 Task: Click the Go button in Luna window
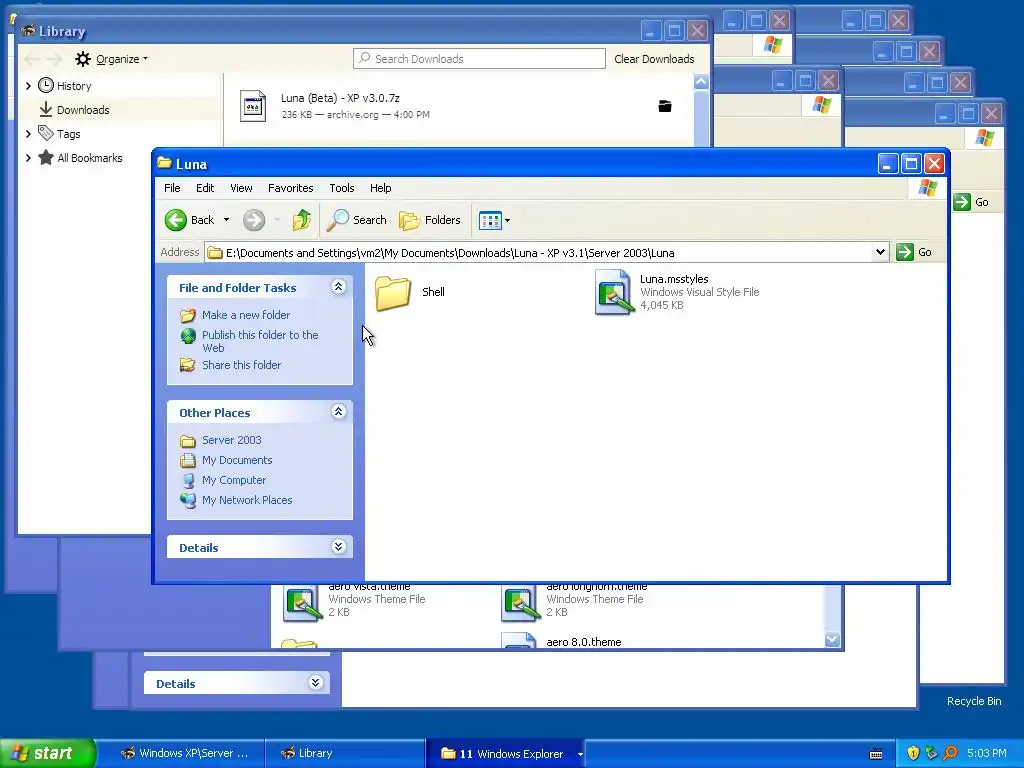click(914, 252)
